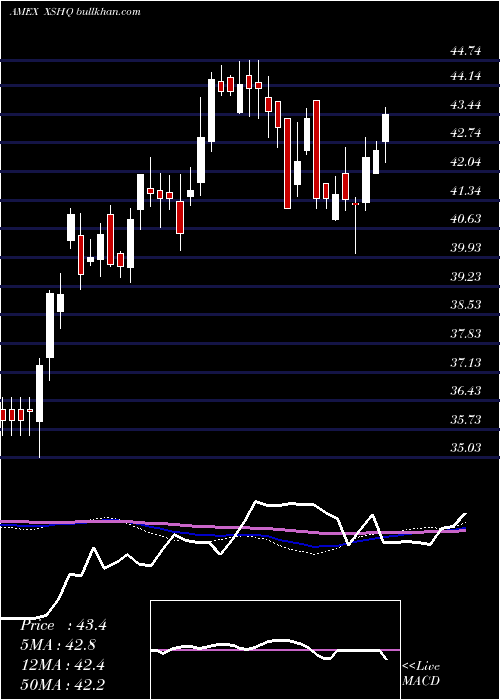Click inside the MACD inset chart
500x700 pixels.
[275, 650]
